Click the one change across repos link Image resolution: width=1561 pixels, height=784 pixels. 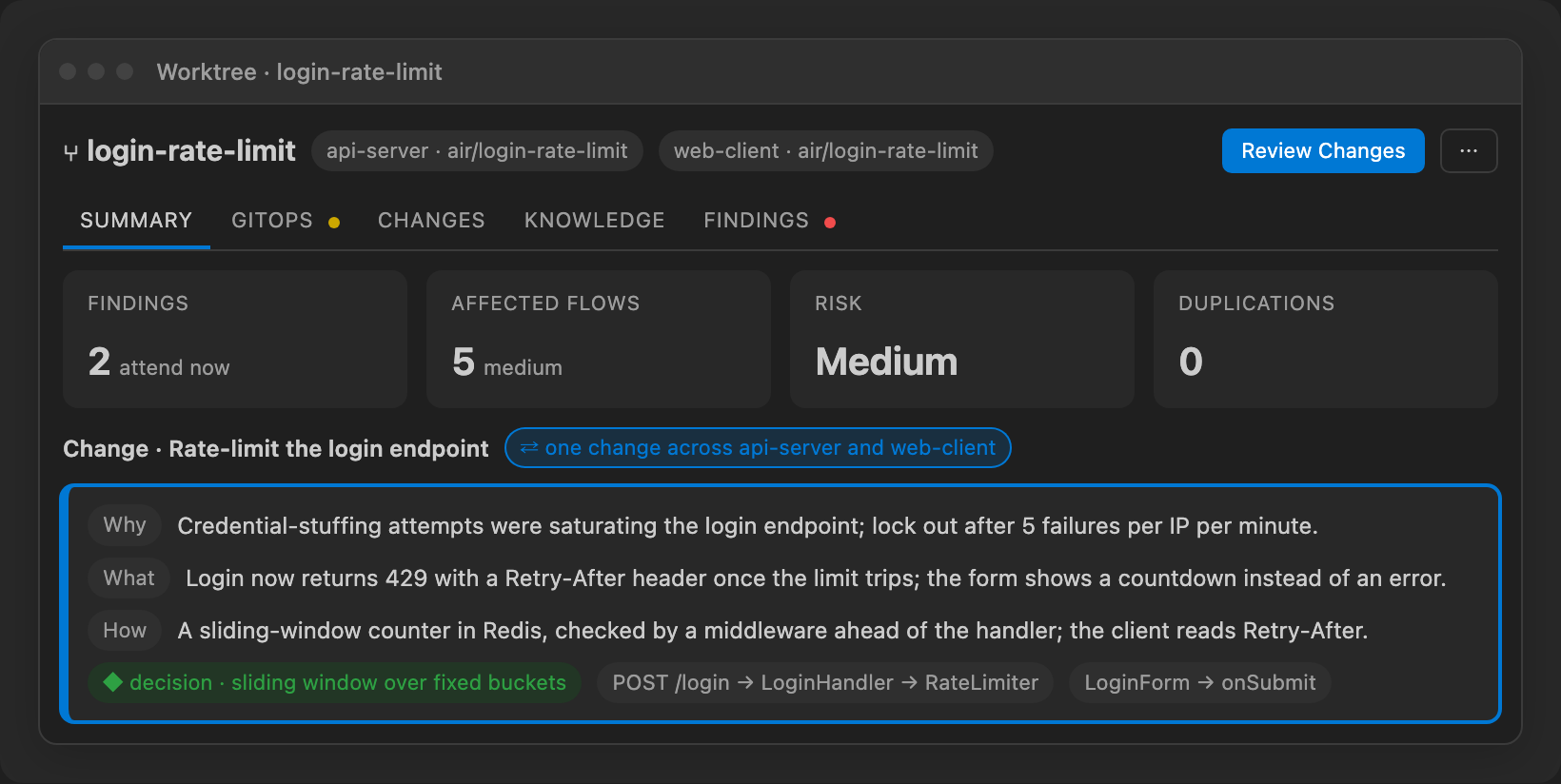point(758,448)
